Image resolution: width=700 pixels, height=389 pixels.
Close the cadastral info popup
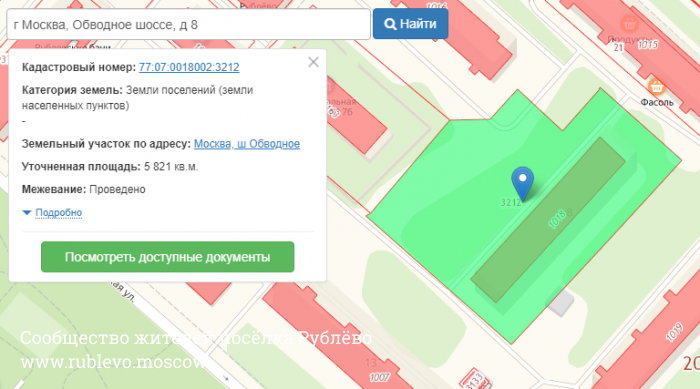[x=313, y=62]
